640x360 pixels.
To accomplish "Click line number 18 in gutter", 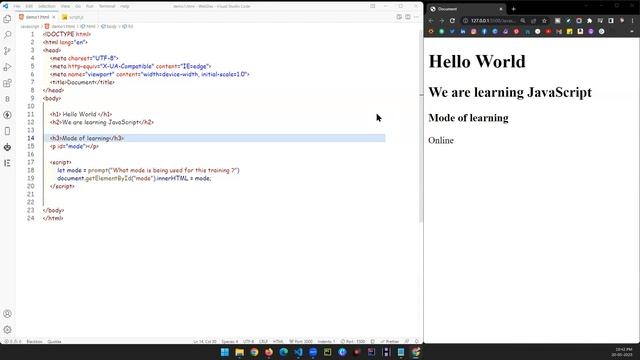I will pos(31,170).
